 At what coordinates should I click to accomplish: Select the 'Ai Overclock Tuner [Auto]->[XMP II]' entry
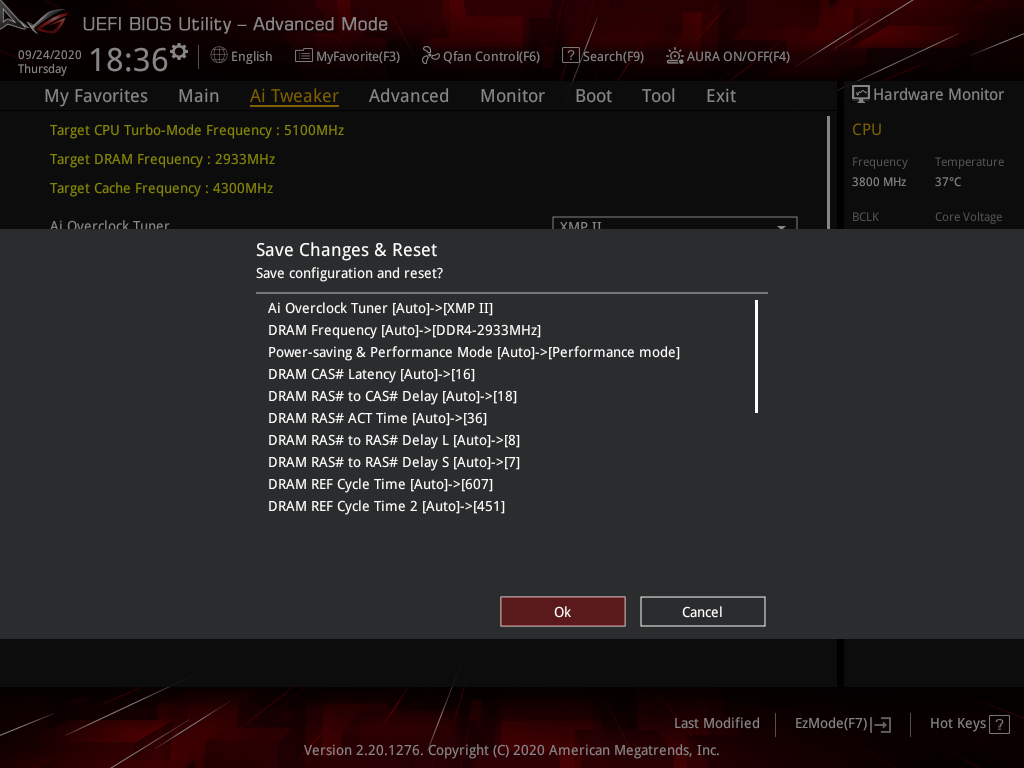380,308
